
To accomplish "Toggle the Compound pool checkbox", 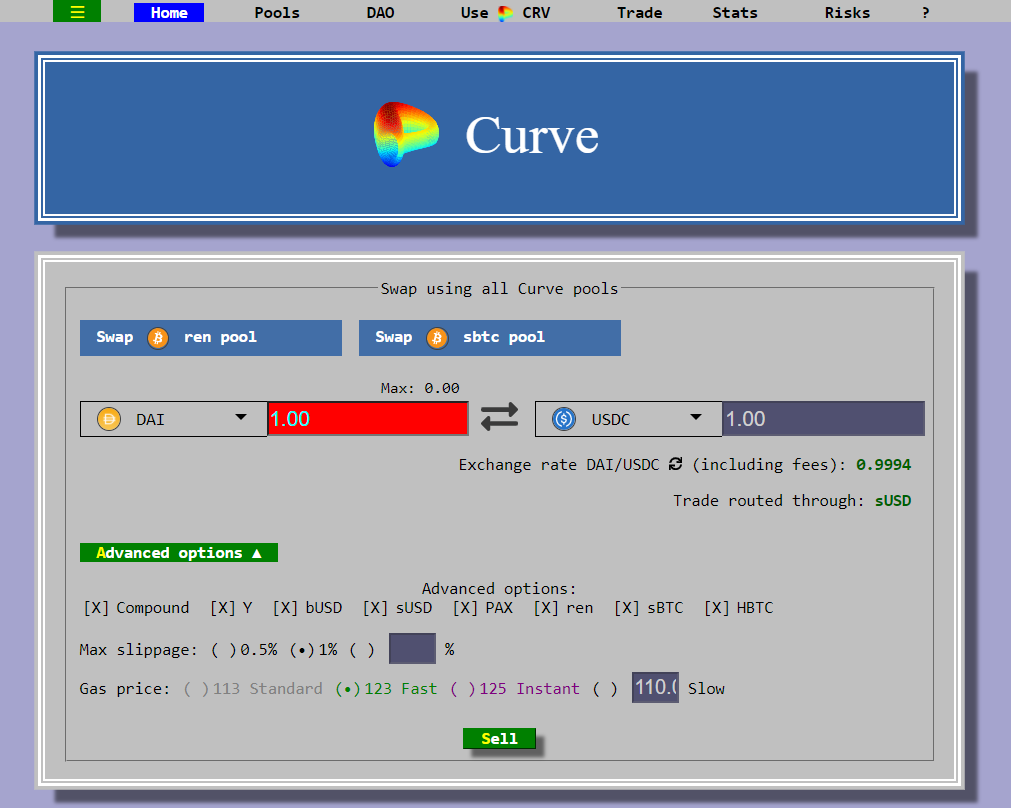I will pos(136,607).
